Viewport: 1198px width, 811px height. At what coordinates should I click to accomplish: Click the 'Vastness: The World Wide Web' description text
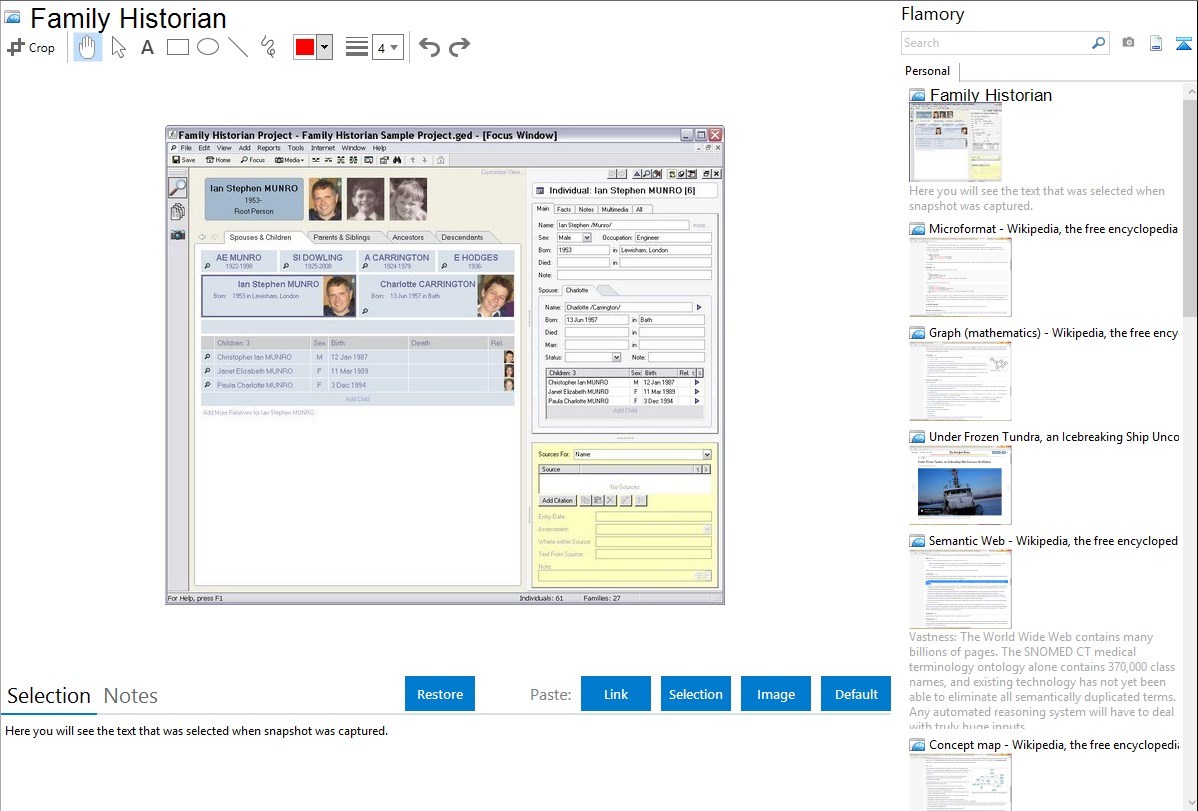tap(1043, 682)
